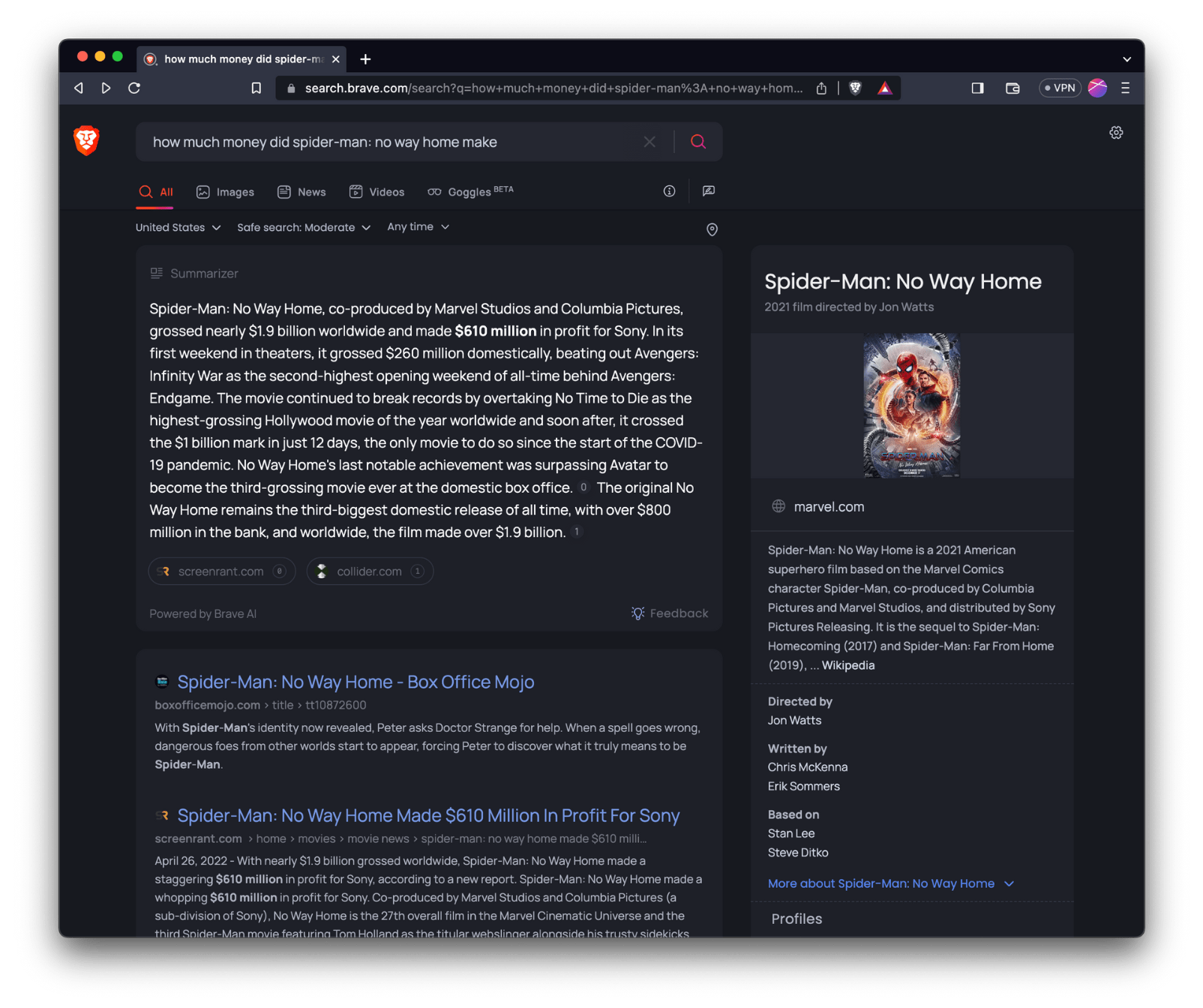Open the Box Office Mojo result
The width and height of the screenshot is (1203, 1008).
[x=355, y=682]
